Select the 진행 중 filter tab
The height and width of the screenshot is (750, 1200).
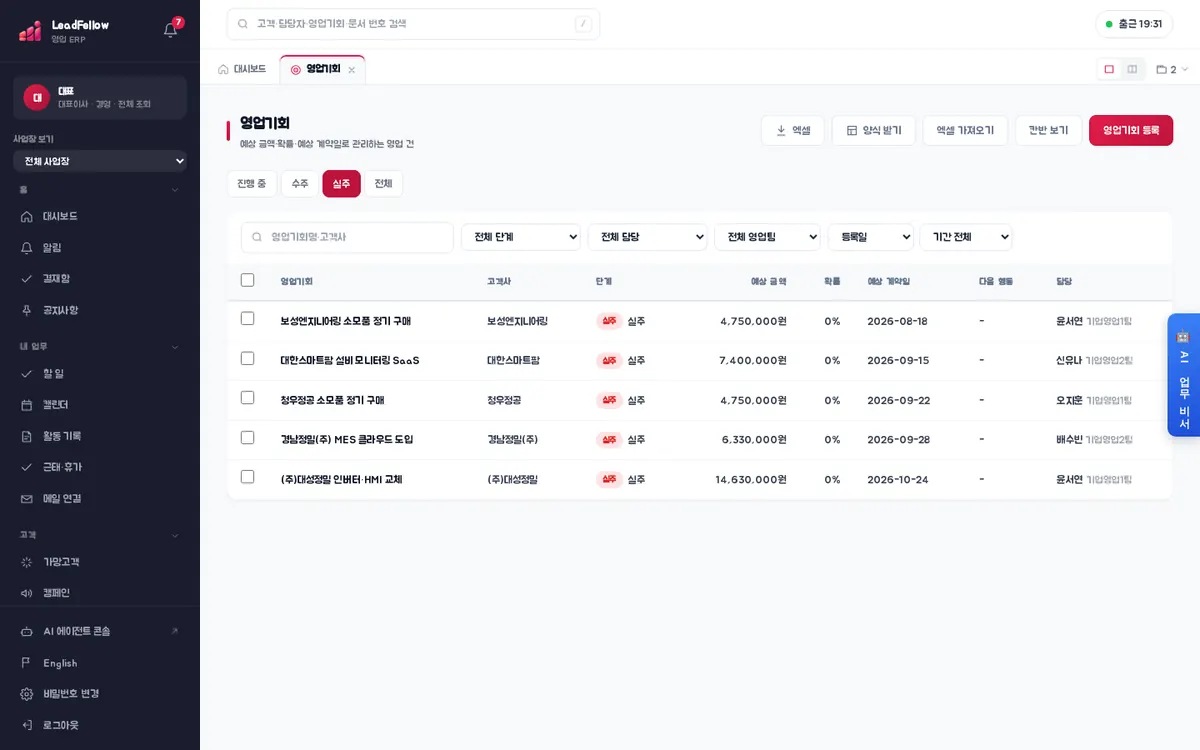(x=252, y=184)
